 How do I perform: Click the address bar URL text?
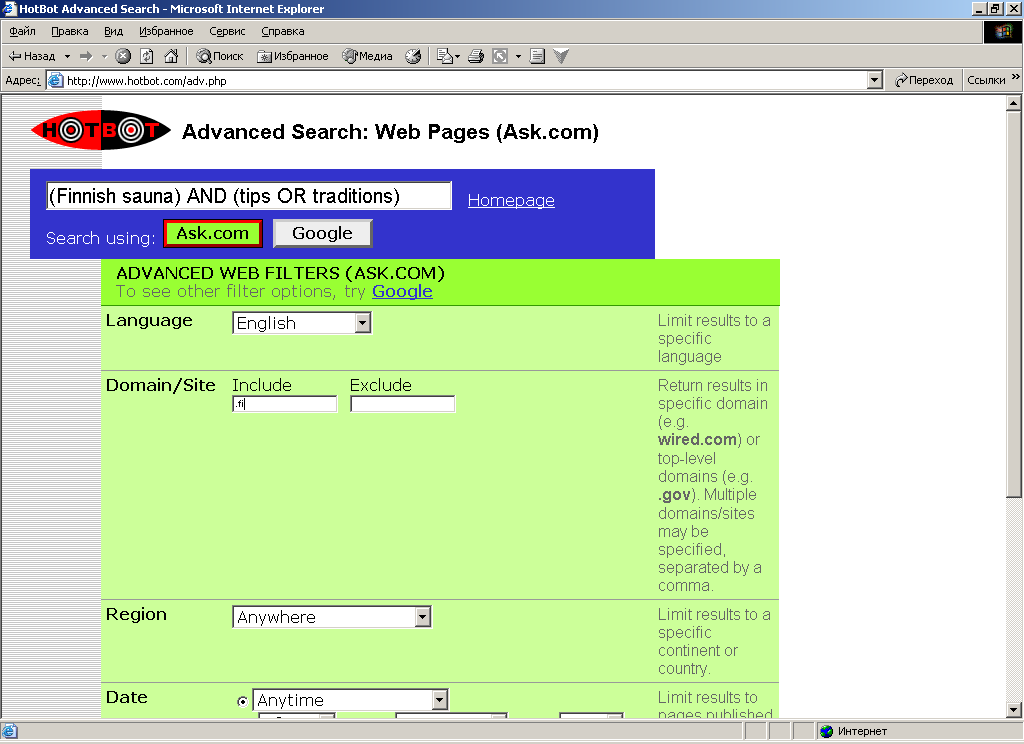coord(147,81)
